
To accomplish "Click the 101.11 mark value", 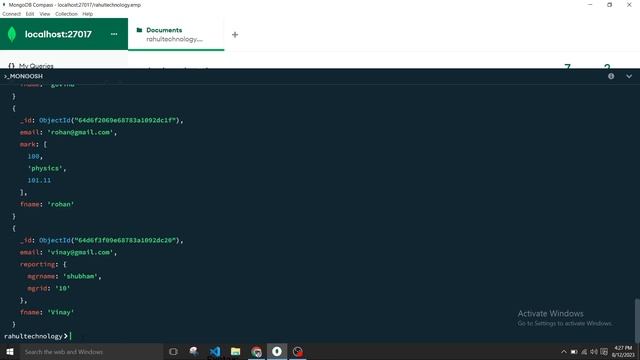I will (39, 180).
